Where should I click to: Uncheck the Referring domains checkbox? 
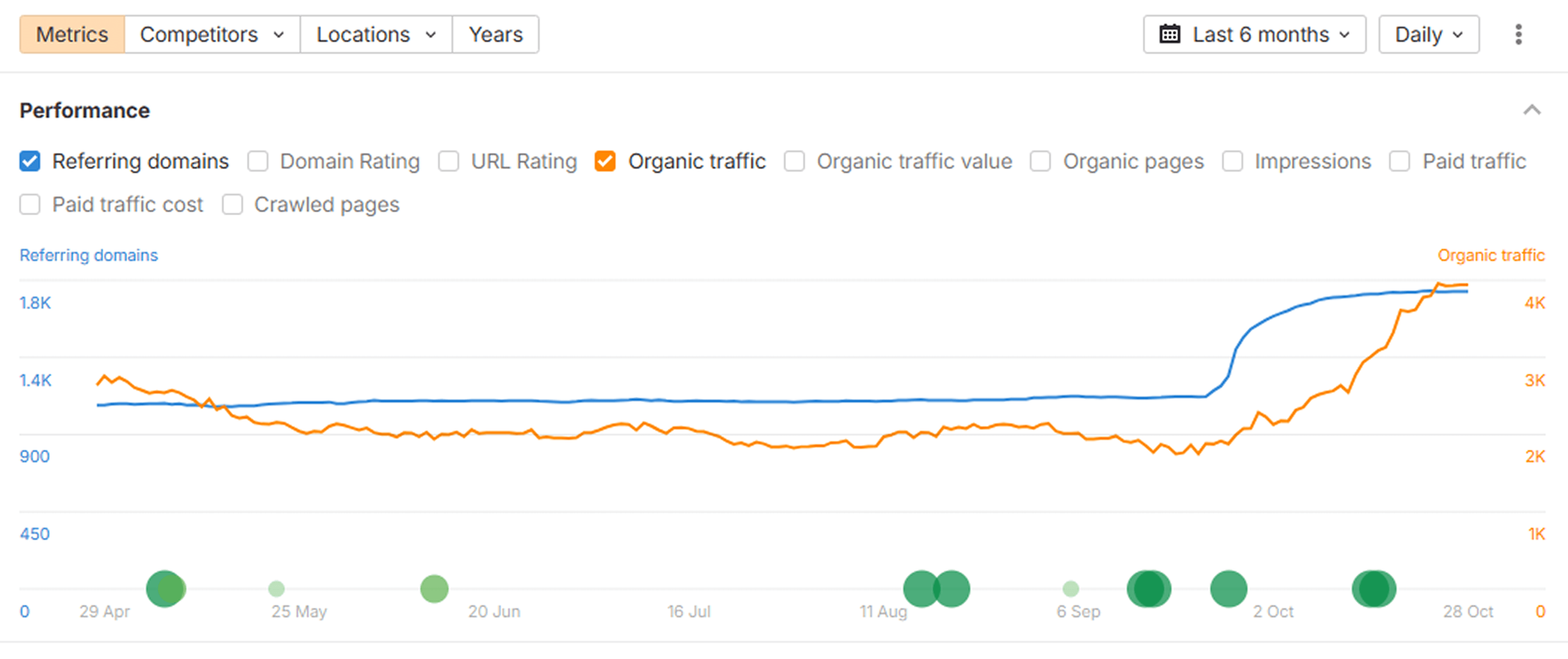[x=30, y=161]
